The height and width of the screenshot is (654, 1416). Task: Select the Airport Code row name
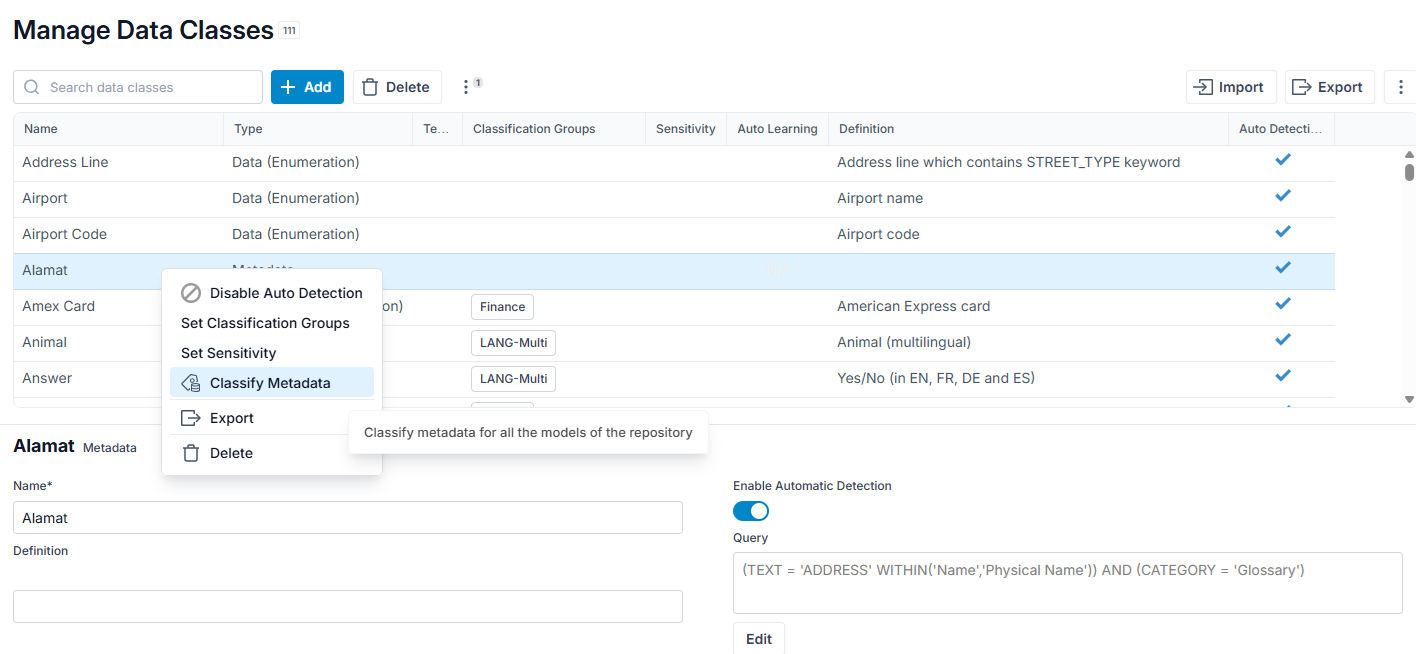coord(64,234)
